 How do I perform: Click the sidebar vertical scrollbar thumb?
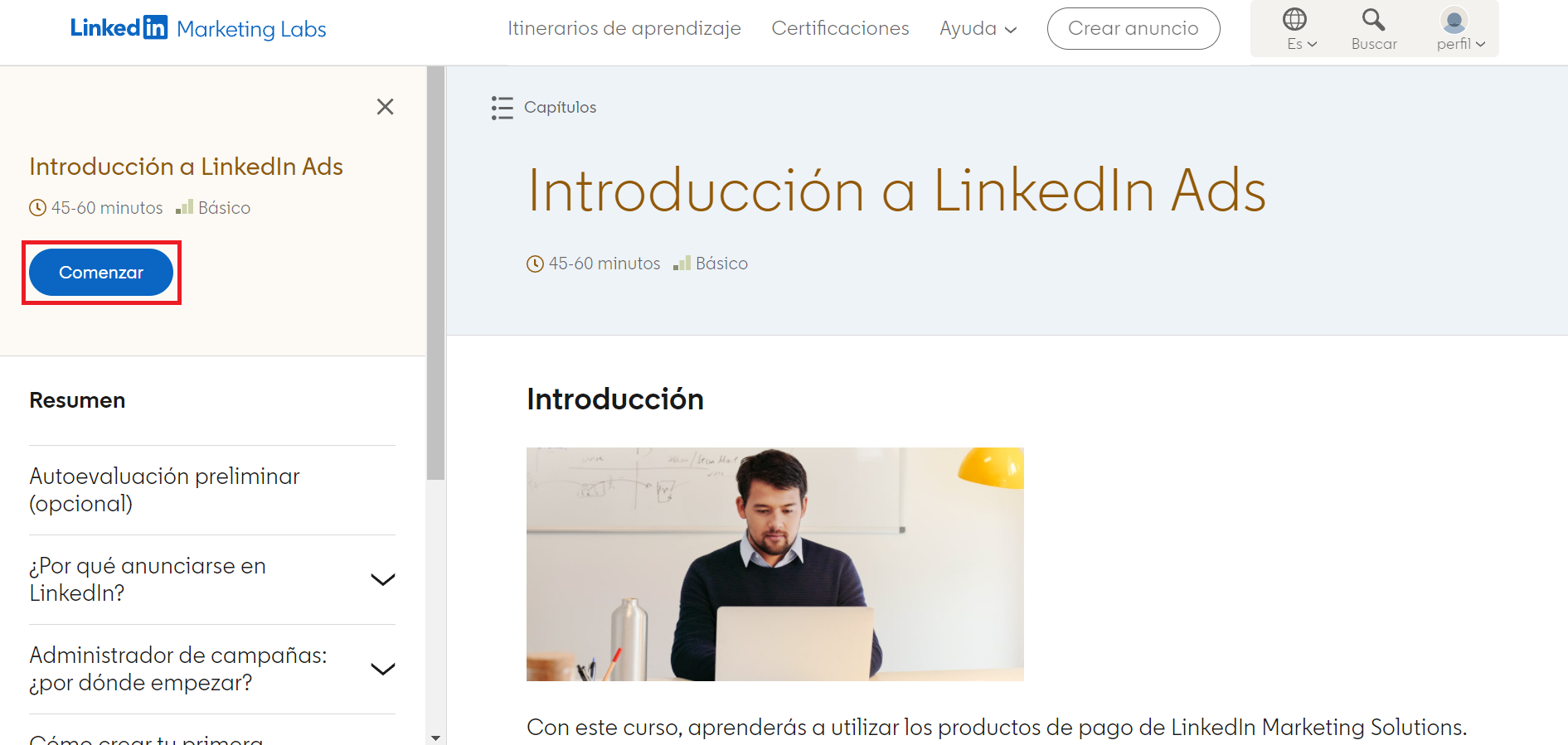coord(435,273)
